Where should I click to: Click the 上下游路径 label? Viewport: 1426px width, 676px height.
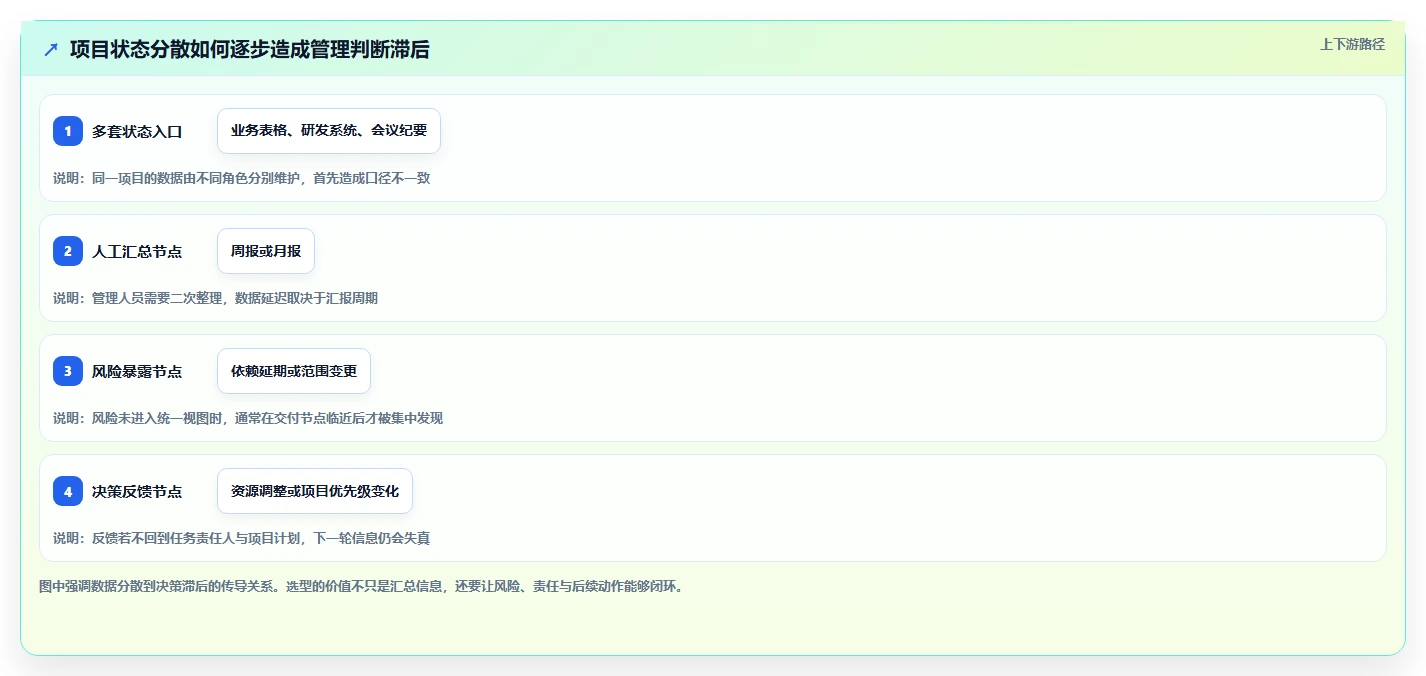click(x=1353, y=44)
